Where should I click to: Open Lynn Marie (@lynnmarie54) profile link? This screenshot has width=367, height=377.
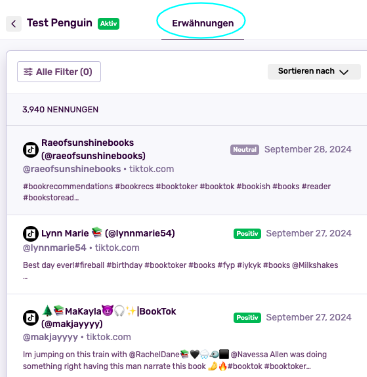[108, 233]
